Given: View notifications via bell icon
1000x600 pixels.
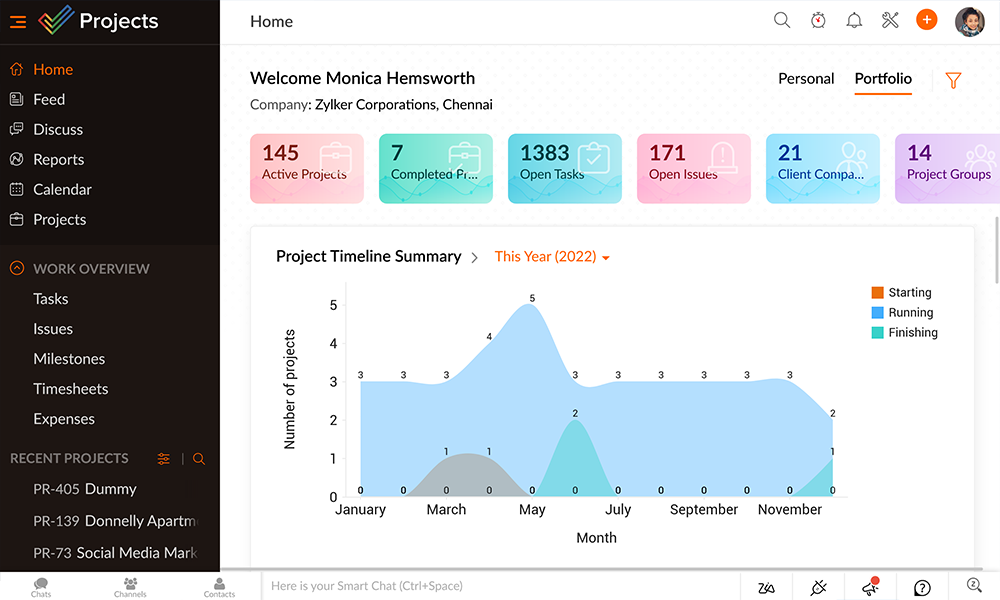Looking at the screenshot, I should tap(854, 19).
